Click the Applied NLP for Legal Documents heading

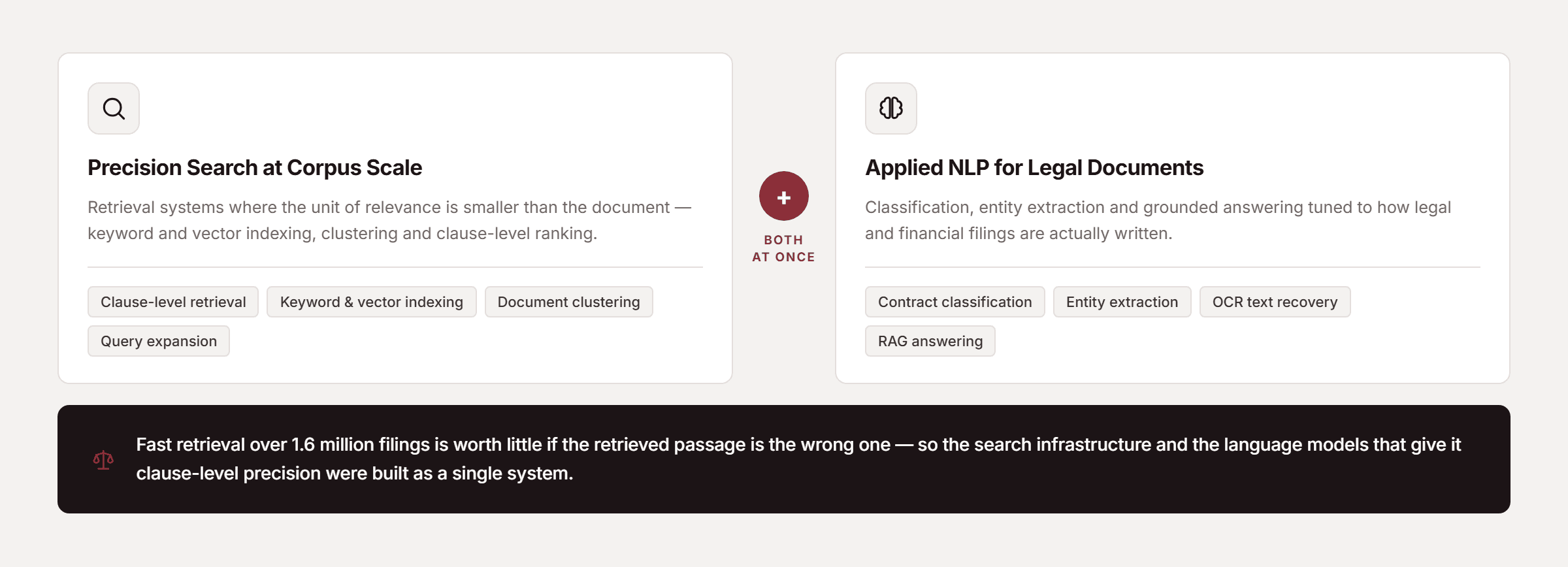pos(1034,168)
